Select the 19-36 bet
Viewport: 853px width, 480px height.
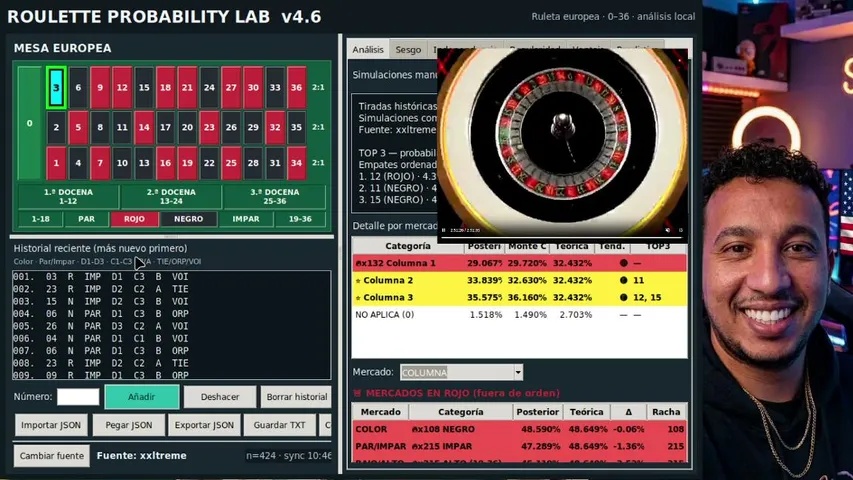(x=300, y=219)
